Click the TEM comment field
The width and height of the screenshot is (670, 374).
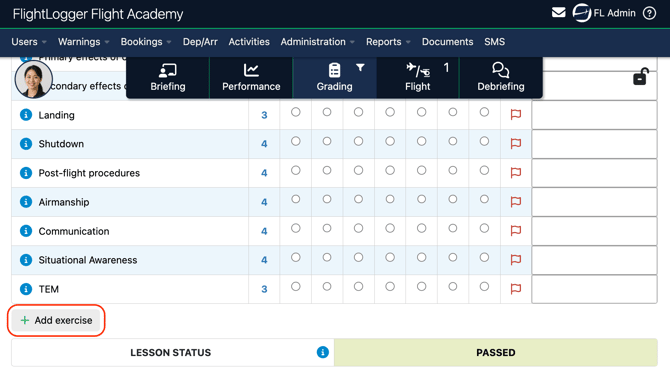pos(594,289)
